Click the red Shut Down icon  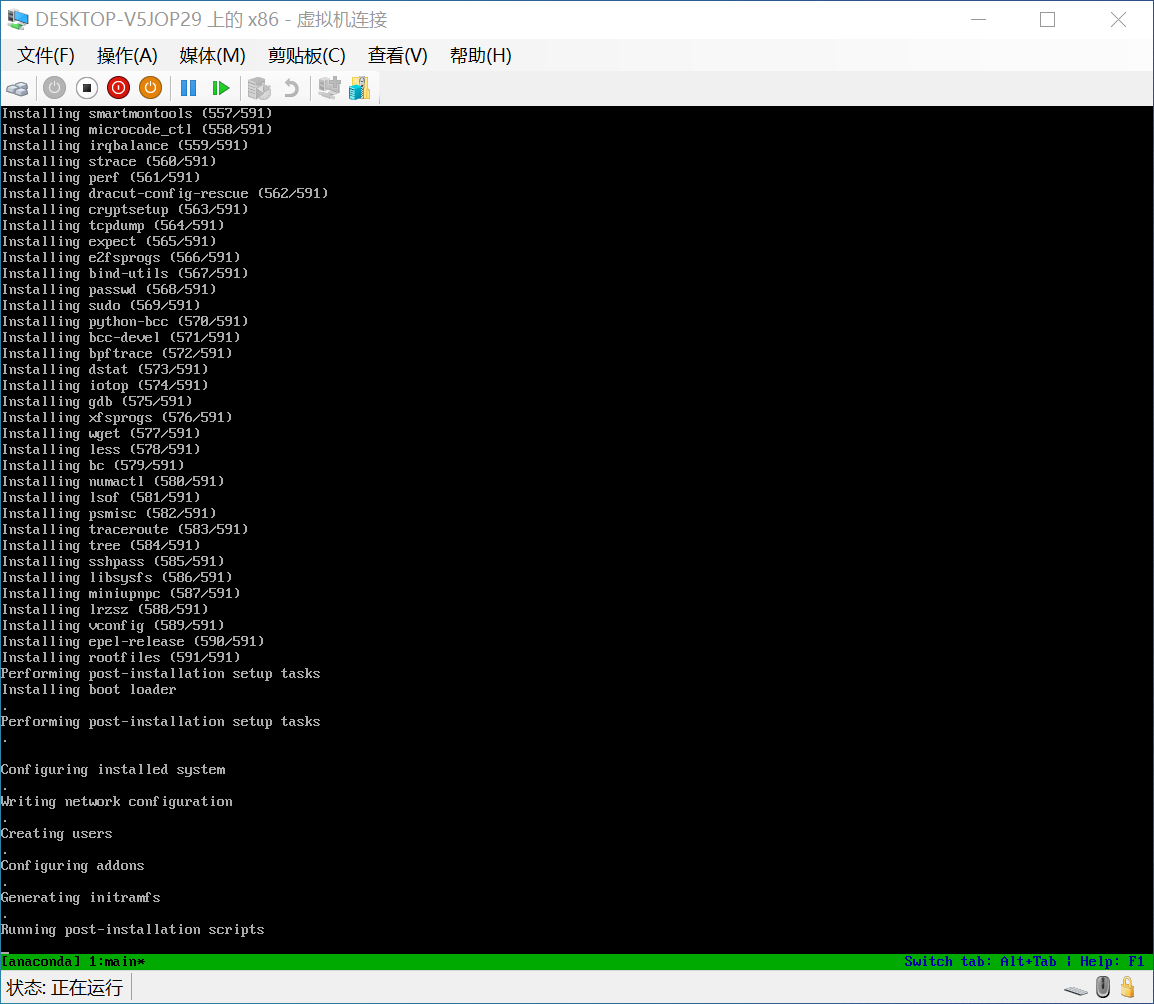pos(118,88)
